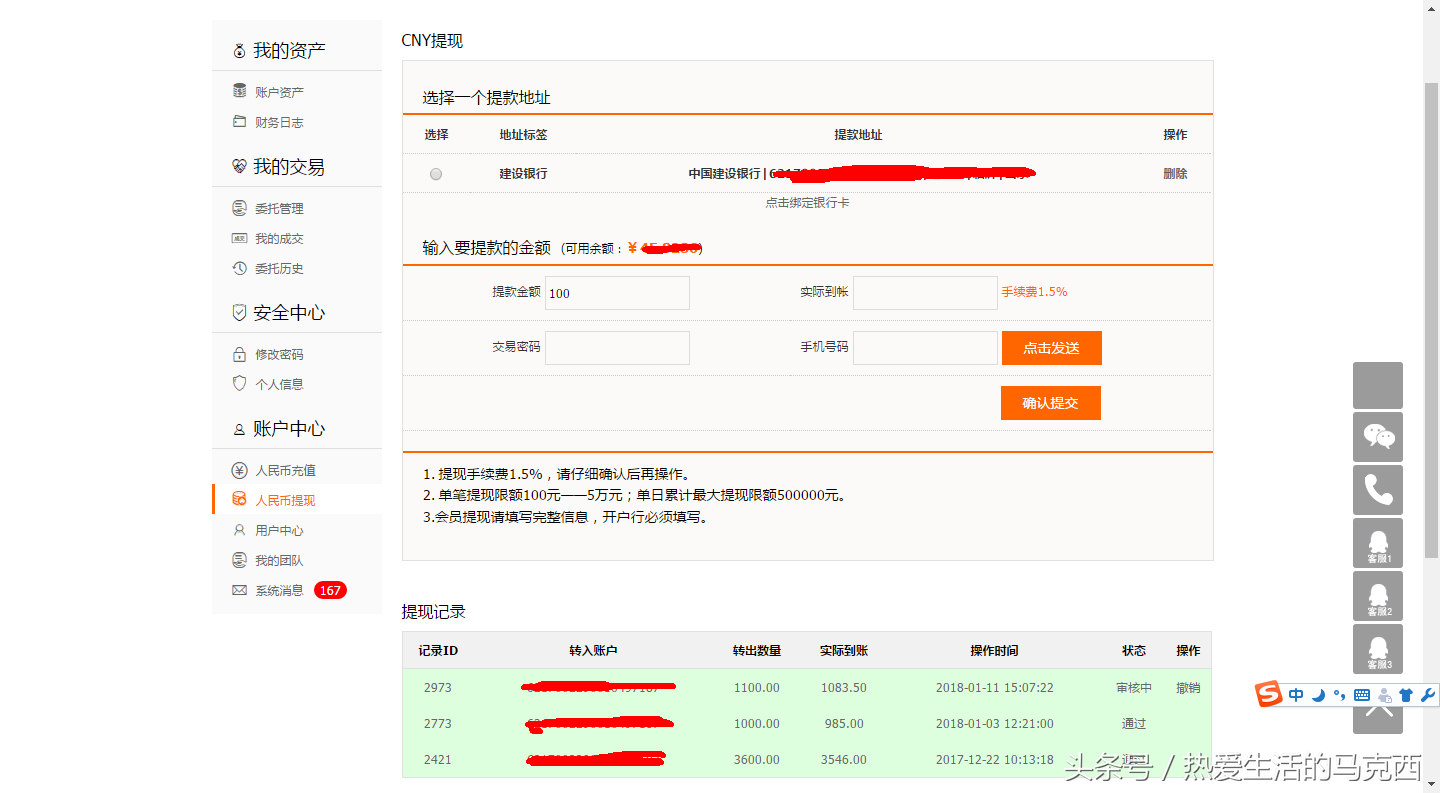Click the Sogou toolbar wrench settings icon
1440x793 pixels.
coord(1428,695)
